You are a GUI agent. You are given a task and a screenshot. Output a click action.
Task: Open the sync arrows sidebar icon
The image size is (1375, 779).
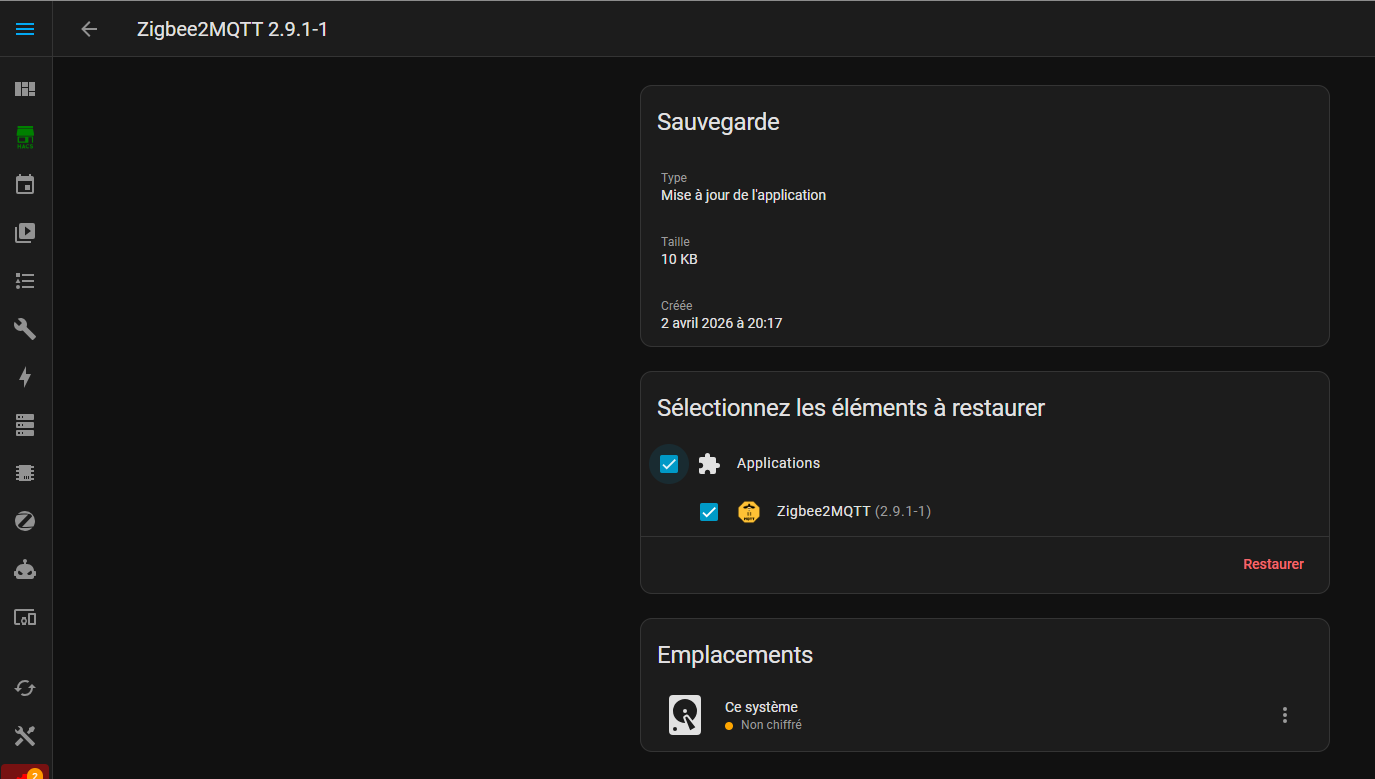pyautogui.click(x=25, y=688)
